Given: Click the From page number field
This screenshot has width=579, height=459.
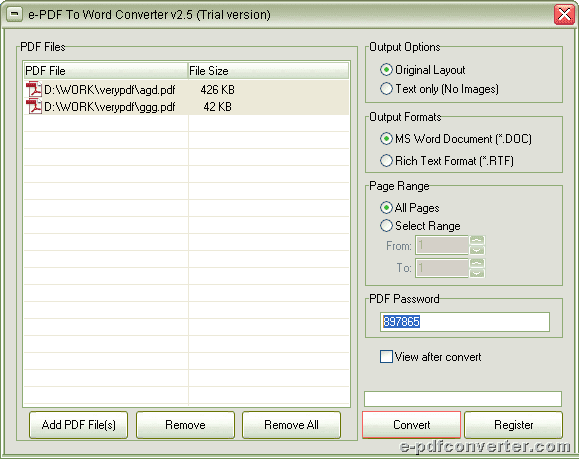Looking at the screenshot, I should [442, 245].
